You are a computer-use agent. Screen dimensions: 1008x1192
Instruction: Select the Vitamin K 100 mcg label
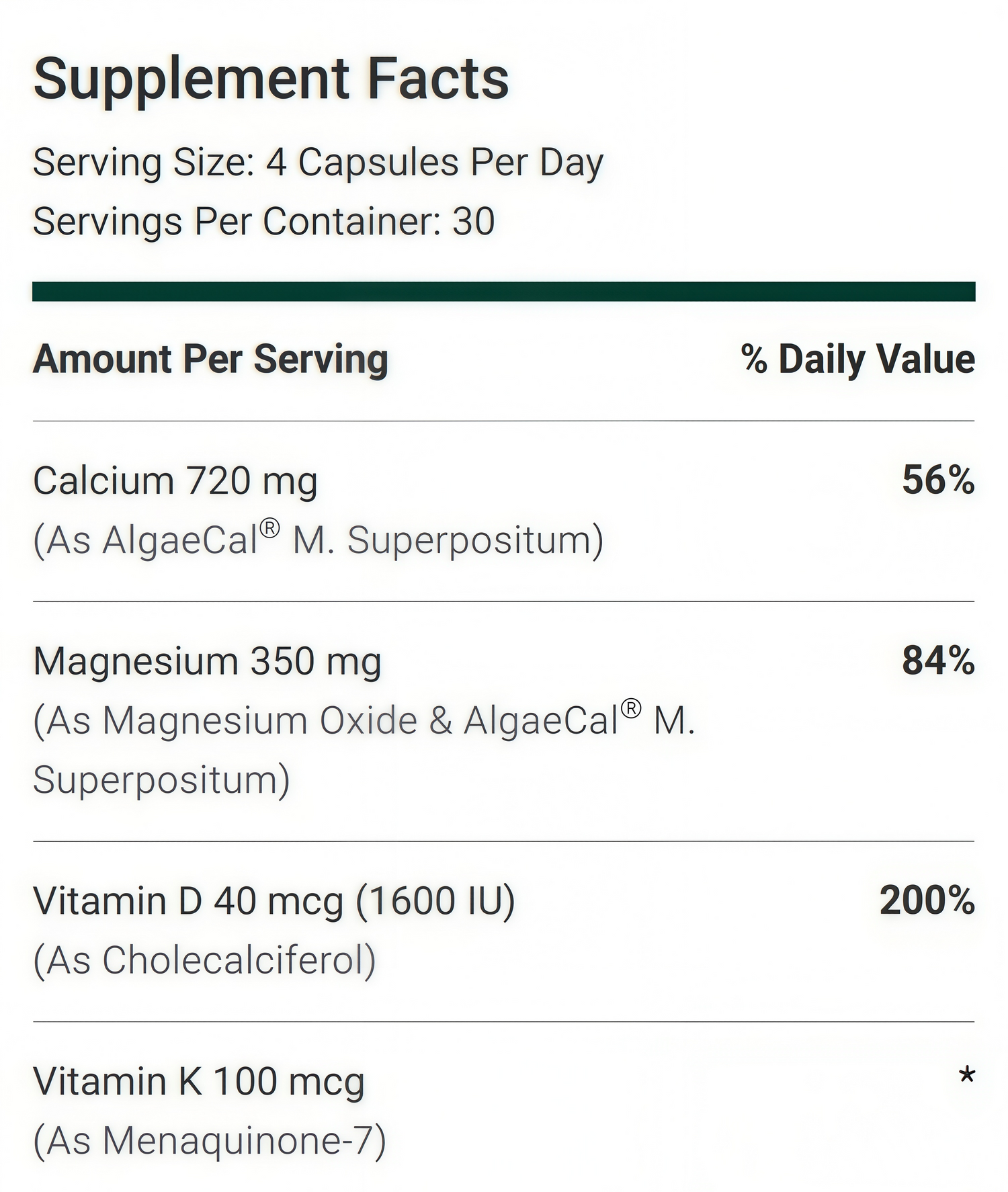click(199, 1082)
